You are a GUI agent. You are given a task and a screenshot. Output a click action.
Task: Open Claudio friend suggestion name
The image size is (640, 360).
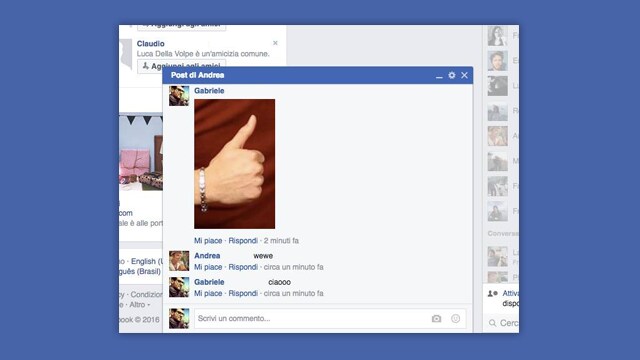tap(151, 44)
